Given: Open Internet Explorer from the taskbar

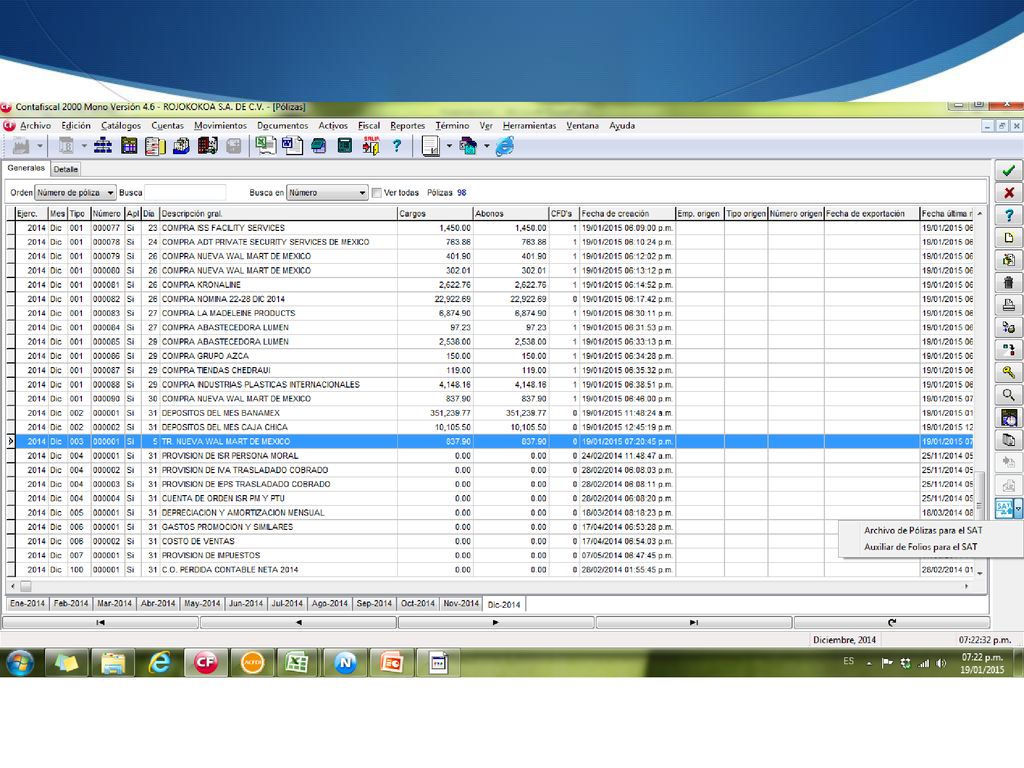Looking at the screenshot, I should tap(159, 663).
